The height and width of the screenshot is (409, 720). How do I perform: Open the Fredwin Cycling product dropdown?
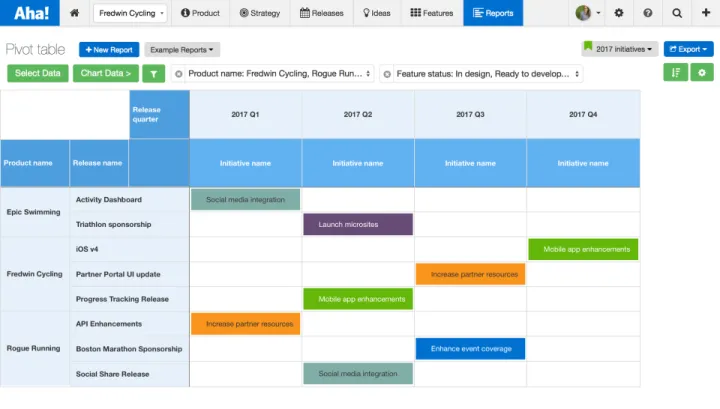tap(131, 13)
